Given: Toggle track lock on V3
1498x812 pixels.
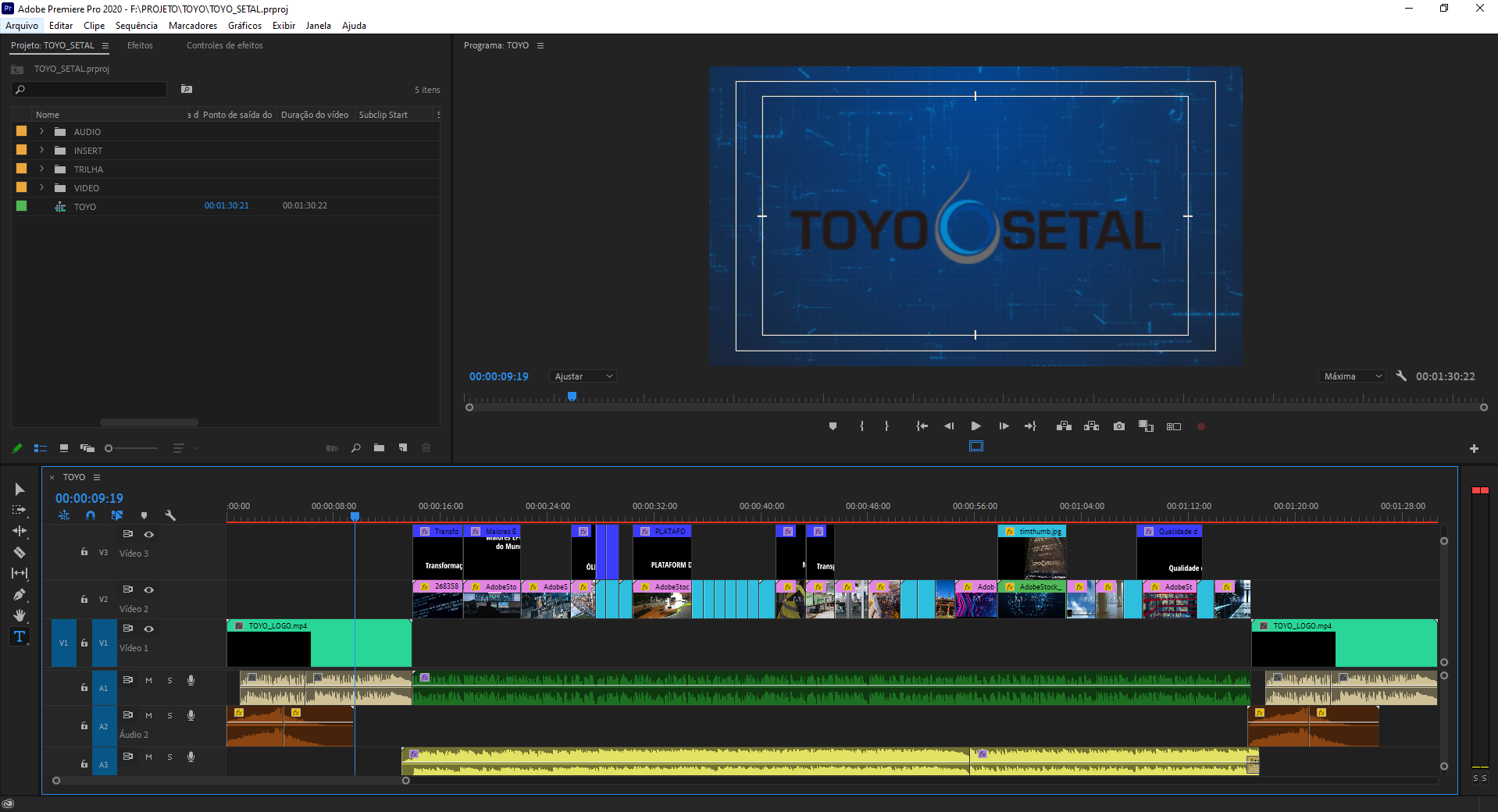Looking at the screenshot, I should pyautogui.click(x=84, y=552).
